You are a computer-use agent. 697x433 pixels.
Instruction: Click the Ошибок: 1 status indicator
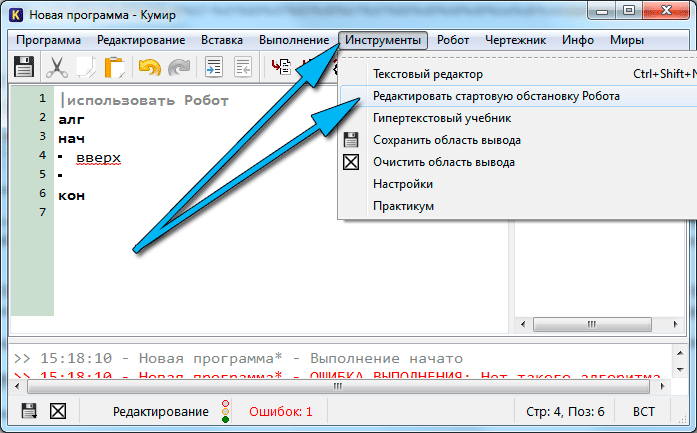click(280, 412)
